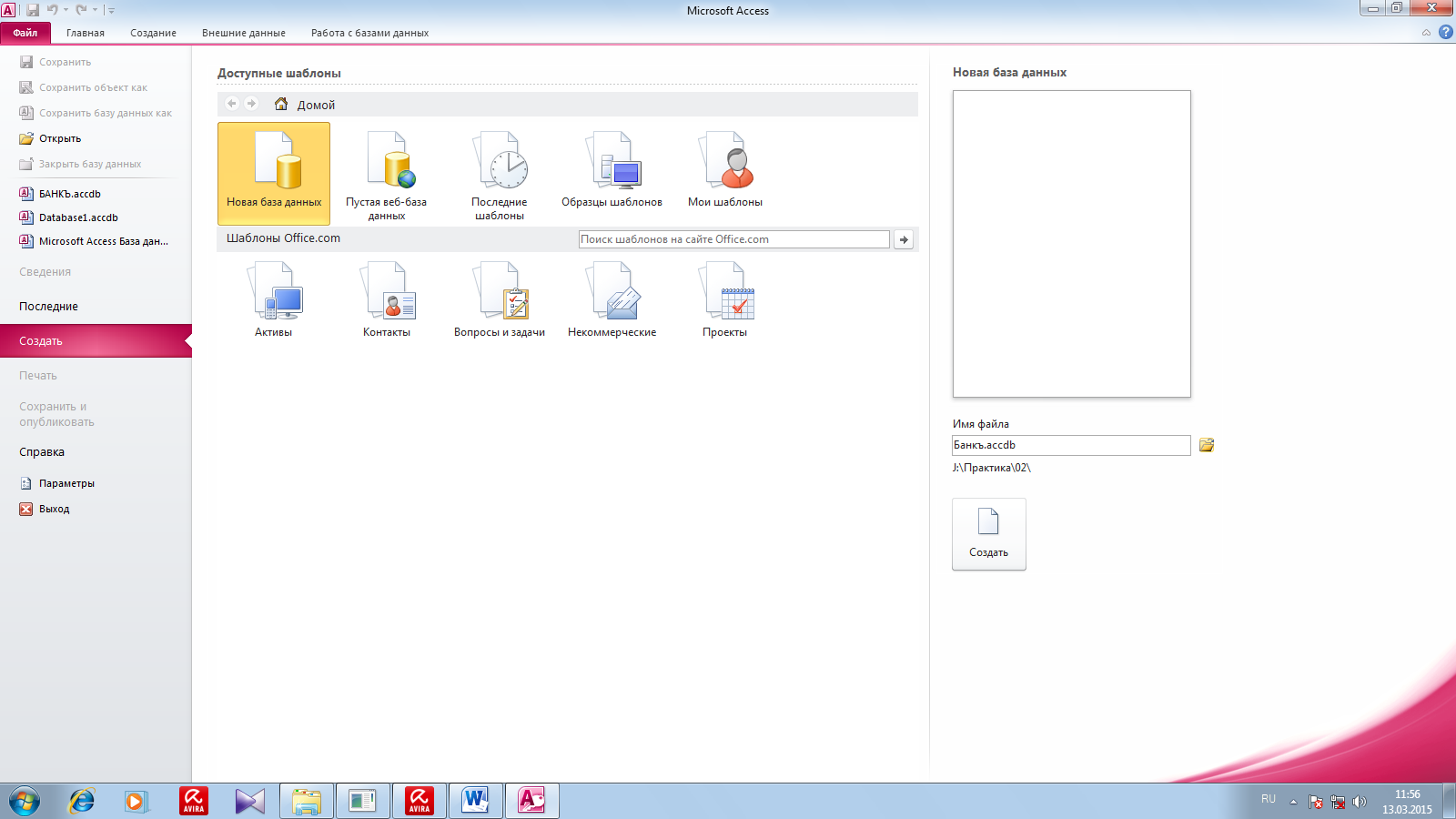The width and height of the screenshot is (1456, 819).
Task: Switch to the Access taskbar icon
Action: click(x=531, y=801)
